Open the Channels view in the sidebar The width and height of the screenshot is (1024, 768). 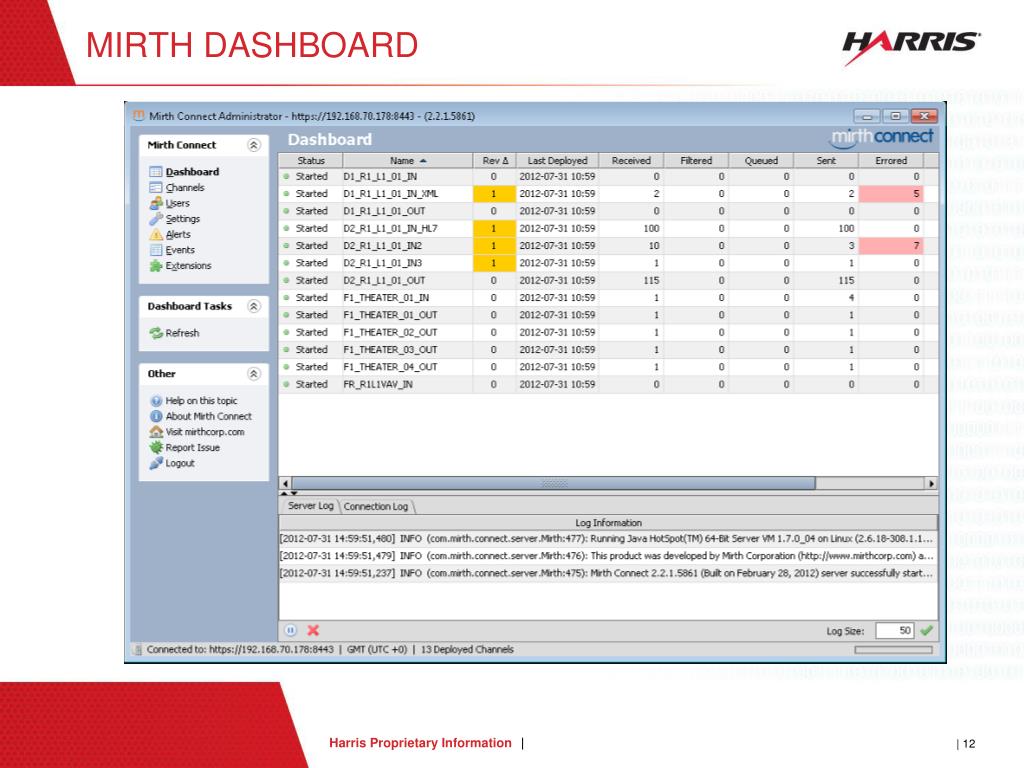pos(177,187)
